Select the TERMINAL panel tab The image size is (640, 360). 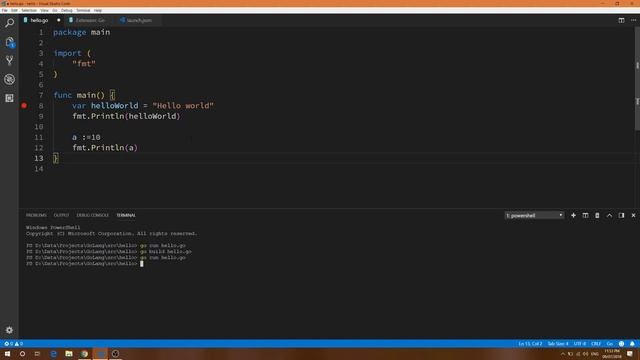126,215
